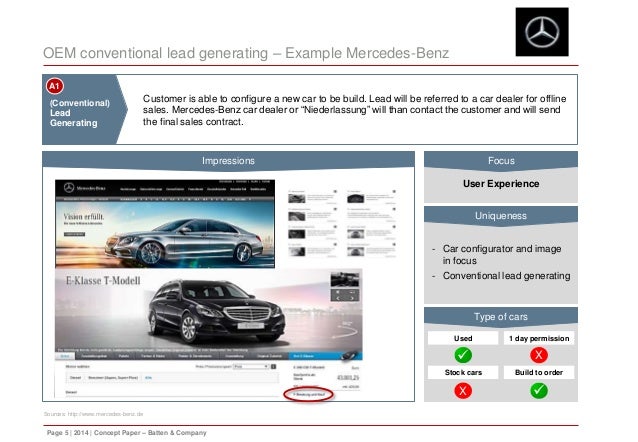Viewport: 638px width, 442px height.
Task: Select the Uniqueness panel header
Action: pos(501,215)
